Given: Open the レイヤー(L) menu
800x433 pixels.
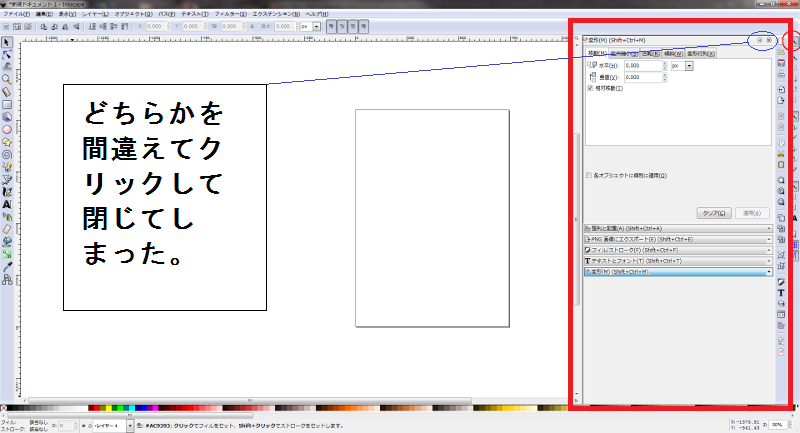Looking at the screenshot, I should tap(95, 14).
